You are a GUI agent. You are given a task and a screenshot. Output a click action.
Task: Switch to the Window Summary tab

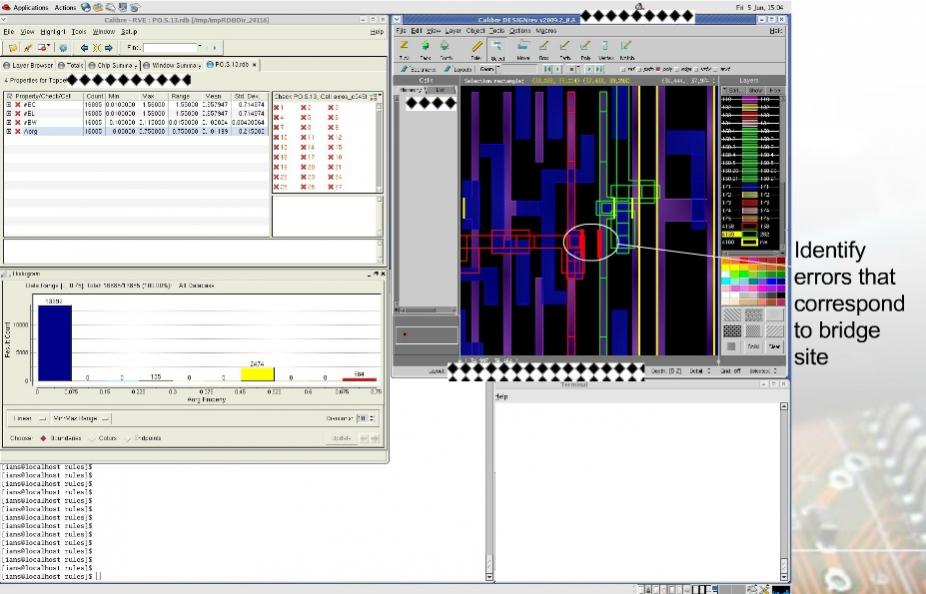(x=172, y=65)
